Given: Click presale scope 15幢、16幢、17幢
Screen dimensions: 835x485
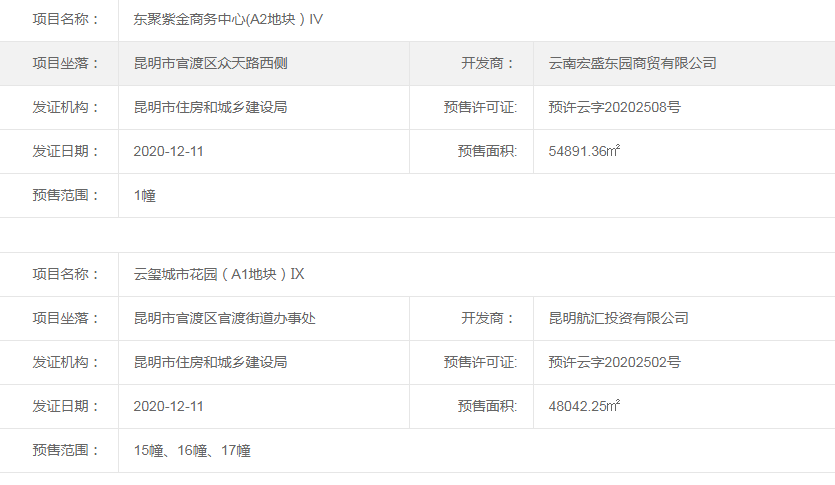Looking at the screenshot, I should [192, 451].
